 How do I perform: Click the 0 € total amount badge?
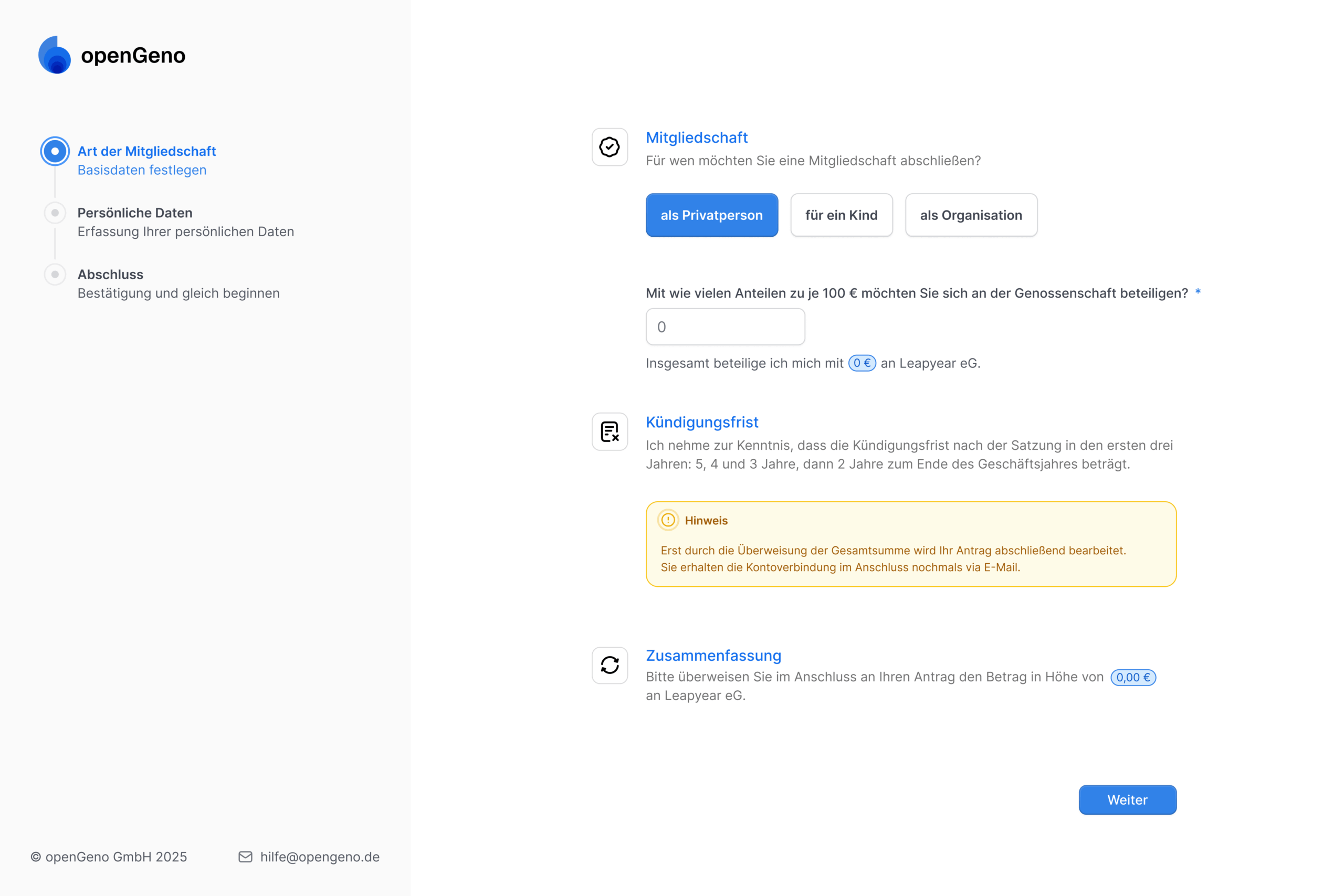862,363
